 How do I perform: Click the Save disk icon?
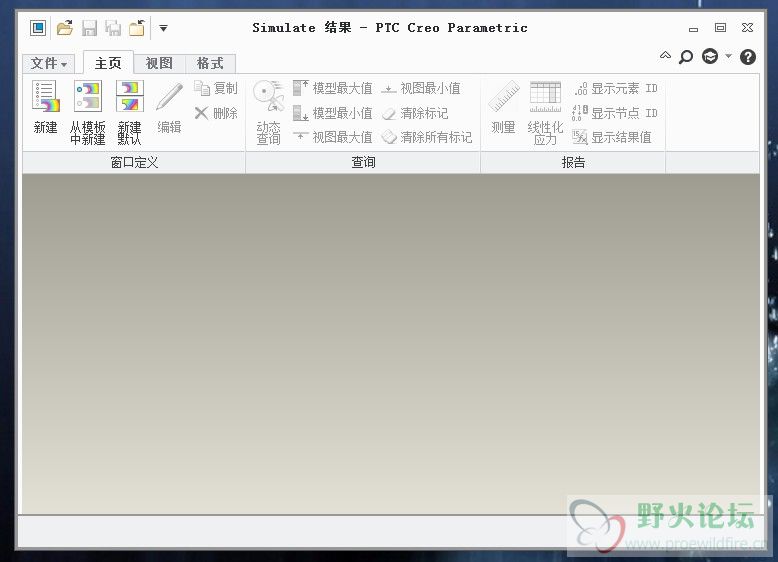point(89,28)
